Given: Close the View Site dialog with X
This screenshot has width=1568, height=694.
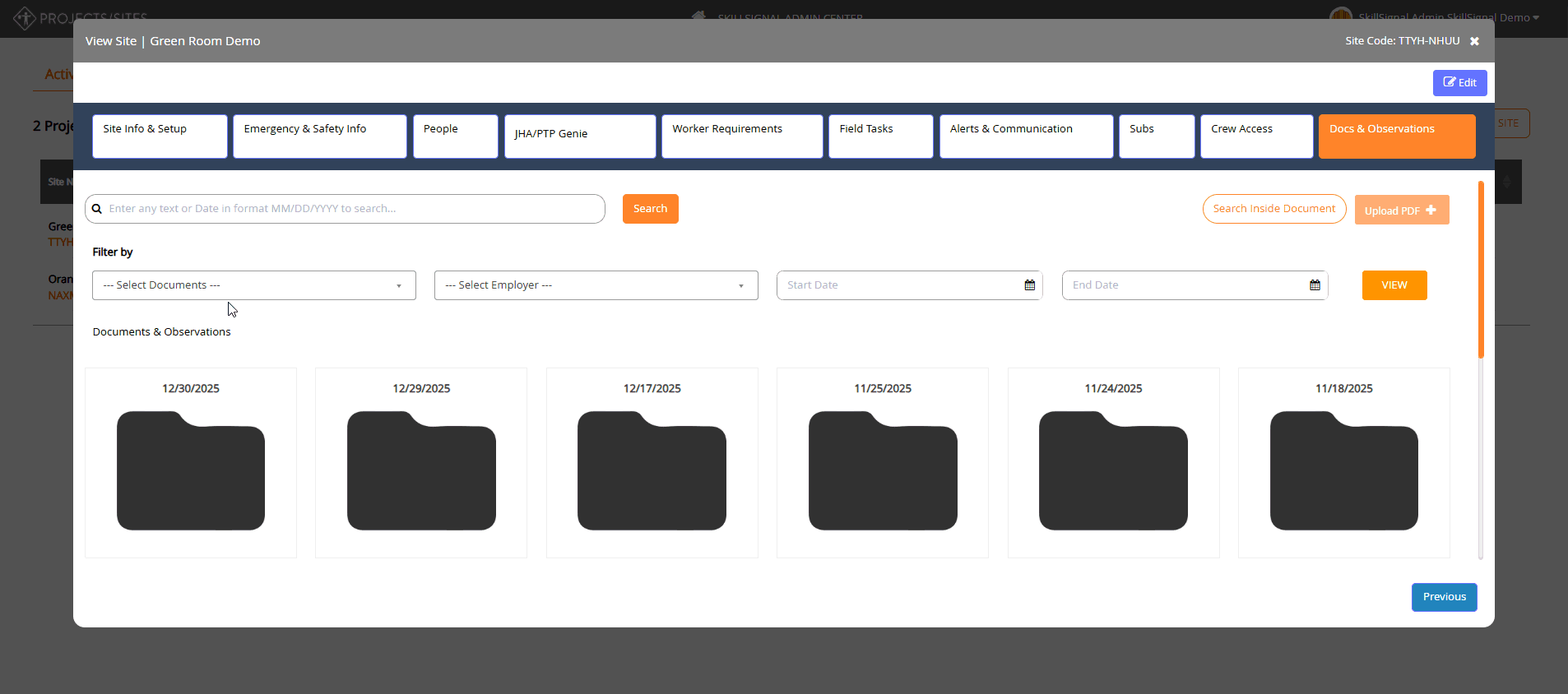Looking at the screenshot, I should click(x=1474, y=41).
